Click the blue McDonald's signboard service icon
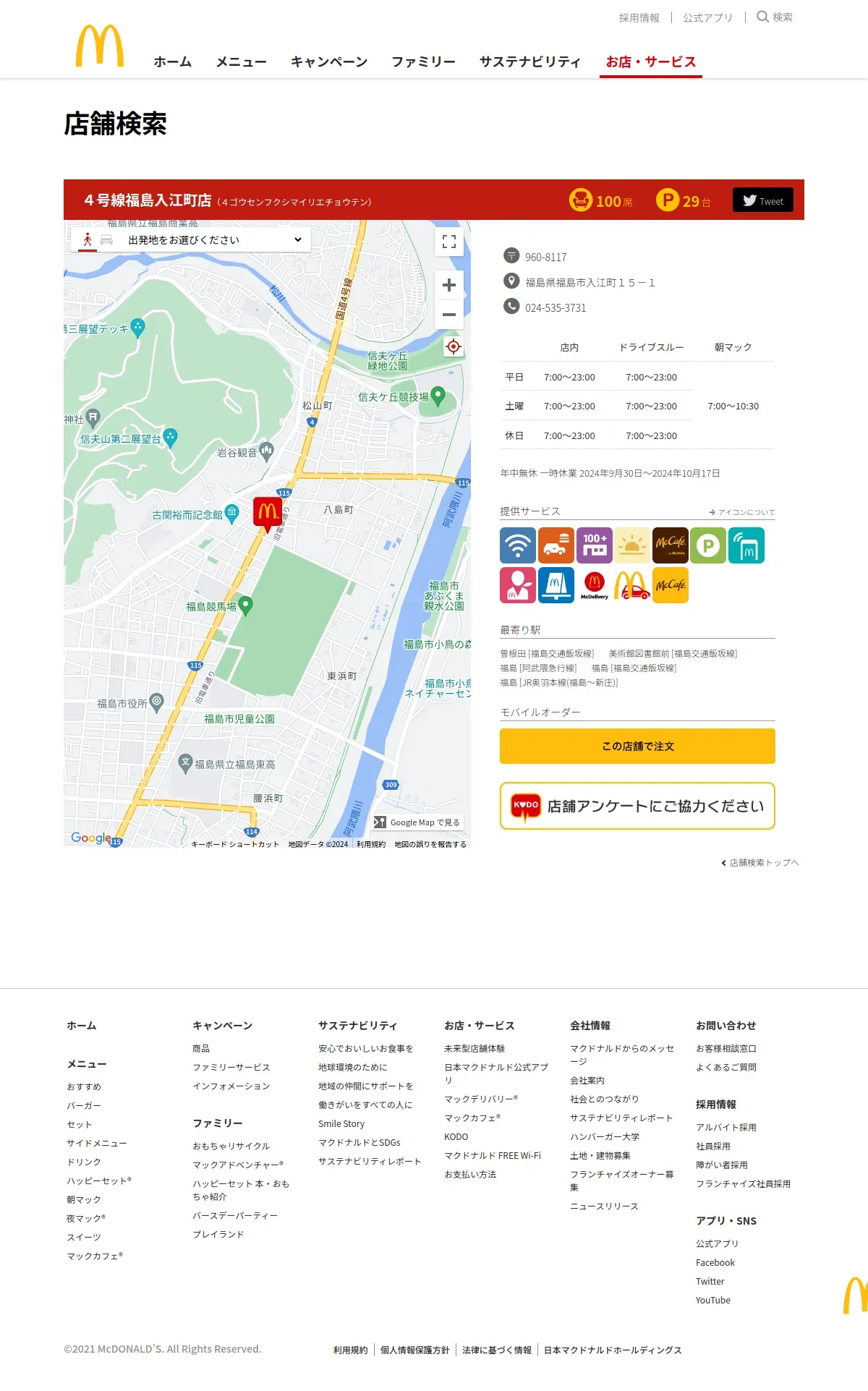Image resolution: width=868 pixels, height=1391 pixels. click(556, 585)
